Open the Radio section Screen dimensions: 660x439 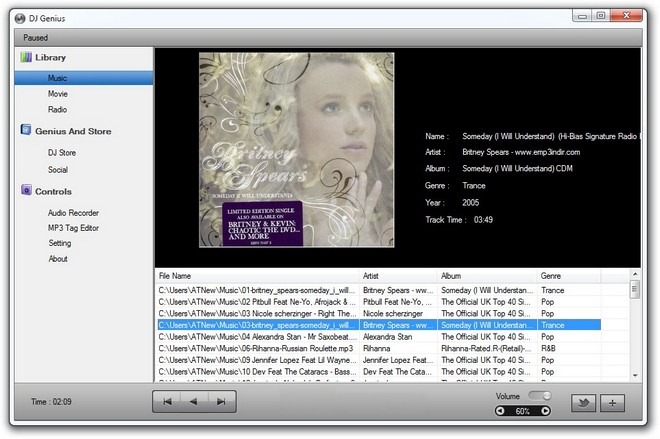pyautogui.click(x=57, y=109)
